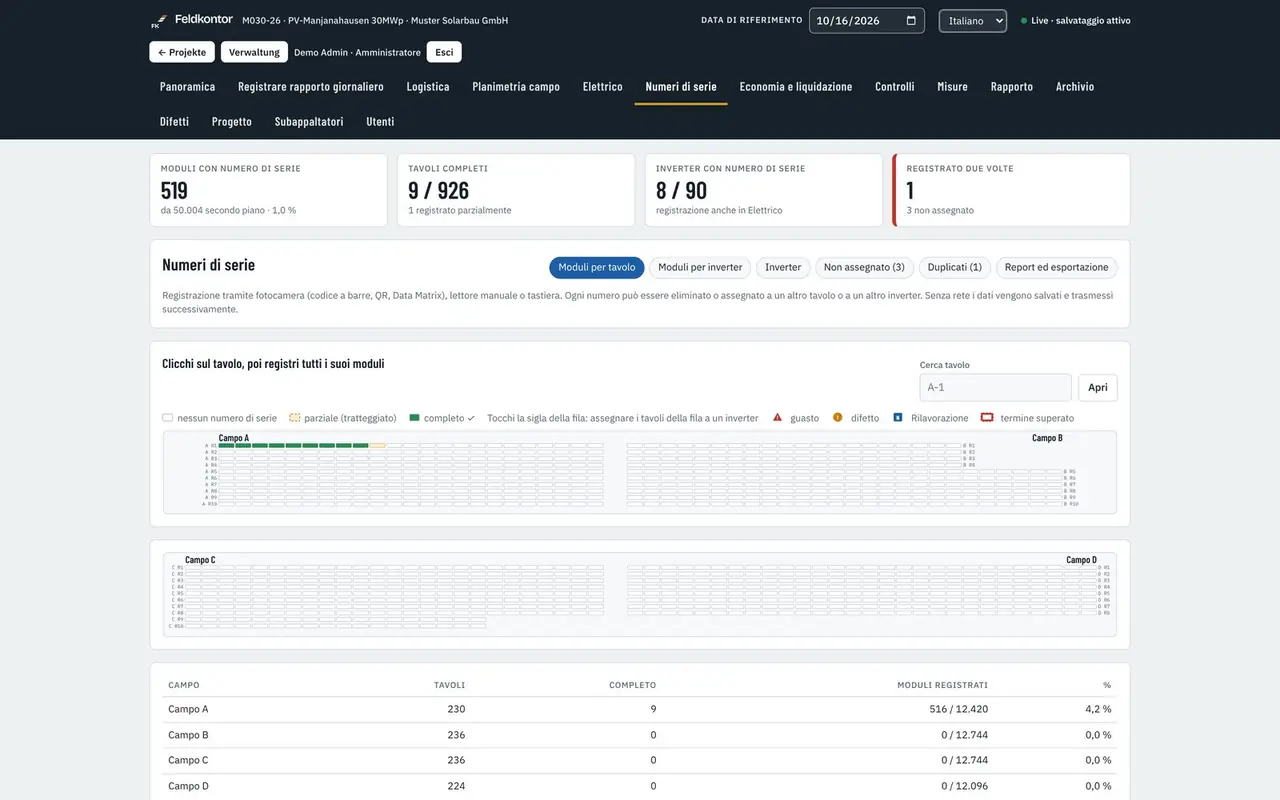Screen dimensions: 1280x800
Task: Show Non assegnato (3) entries
Action: pos(864,268)
